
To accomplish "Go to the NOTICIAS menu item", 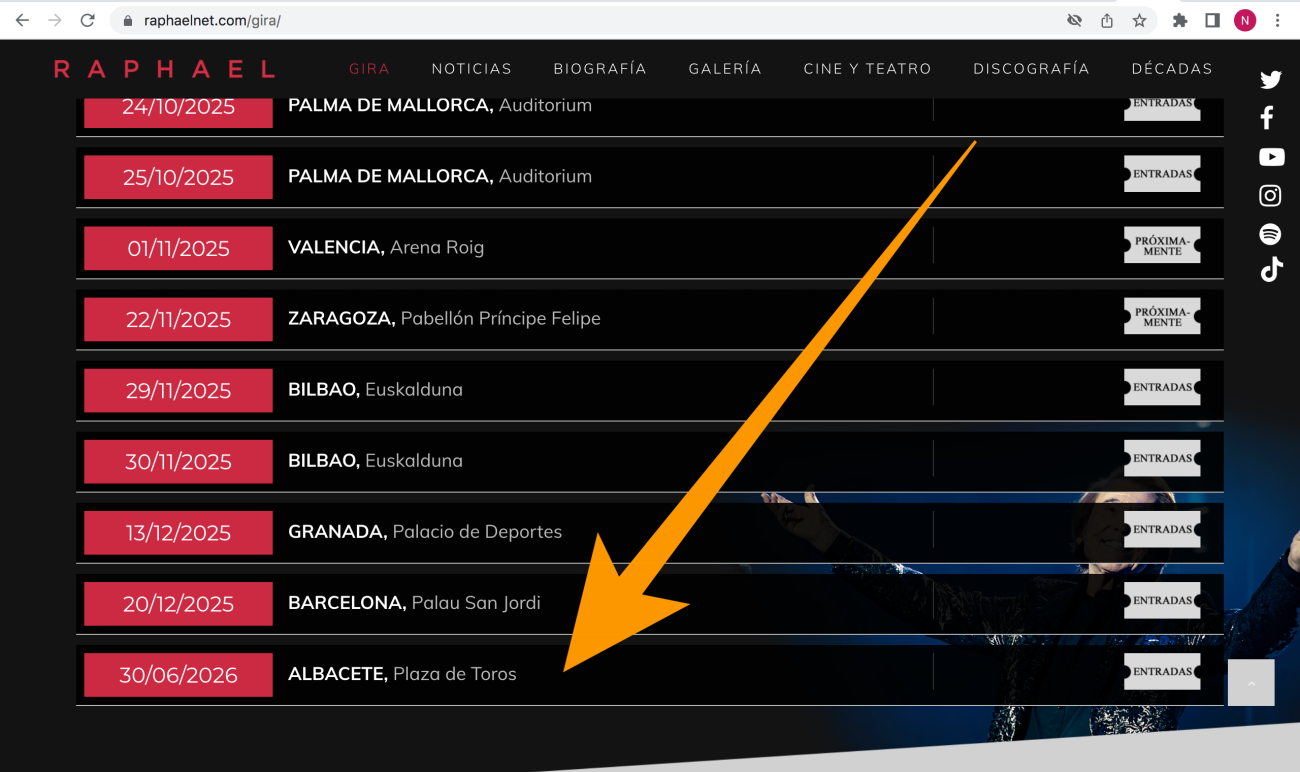I will [x=471, y=69].
